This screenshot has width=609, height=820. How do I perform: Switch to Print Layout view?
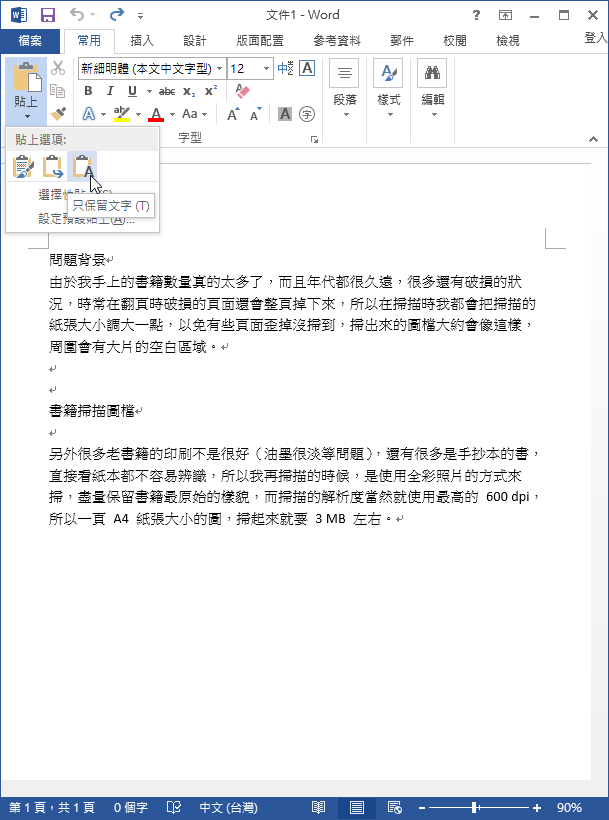coord(357,808)
